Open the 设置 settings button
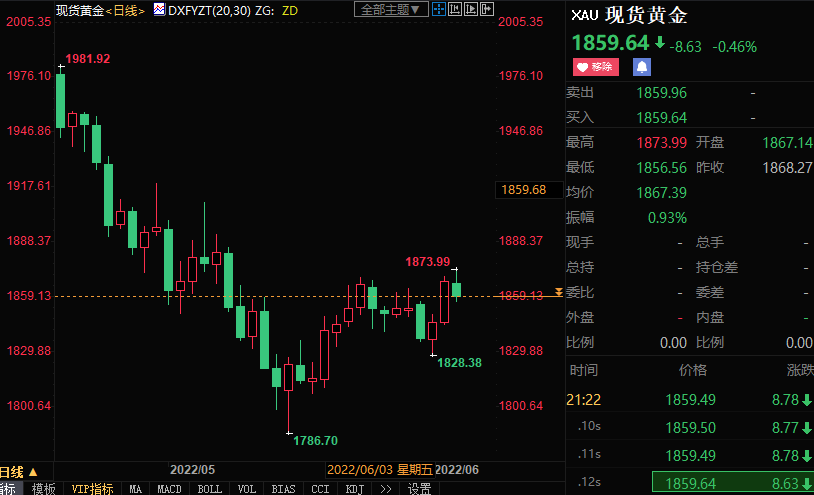Screen dimensions: 814x495 coord(420,489)
